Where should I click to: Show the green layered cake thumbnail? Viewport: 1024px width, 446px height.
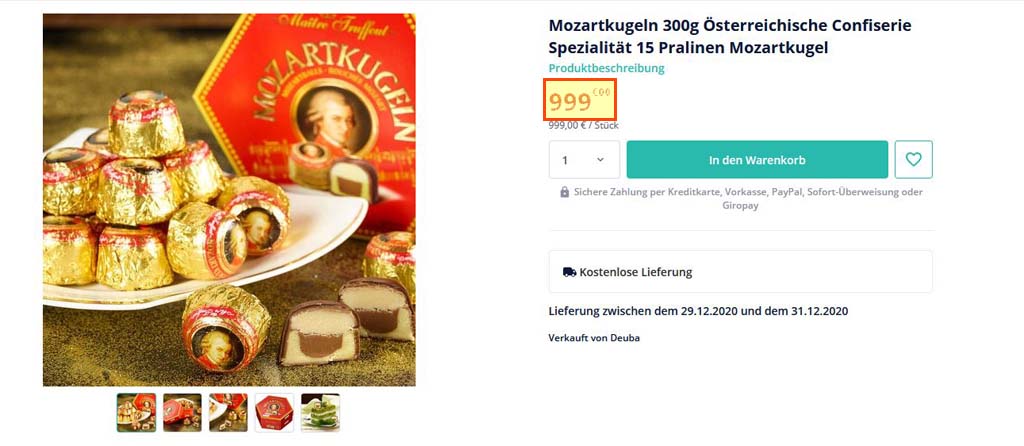(x=321, y=412)
